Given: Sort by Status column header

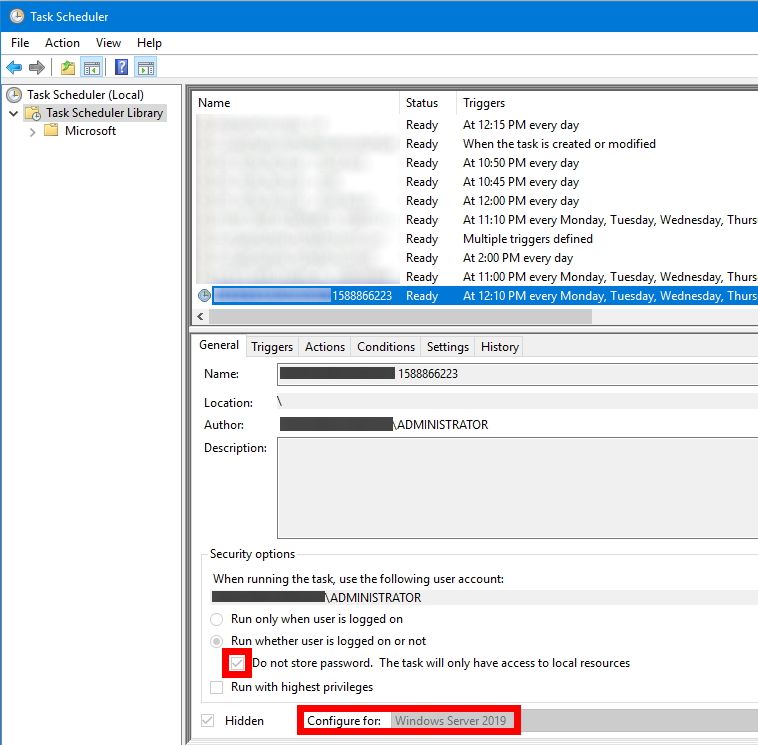Looking at the screenshot, I should [428, 103].
